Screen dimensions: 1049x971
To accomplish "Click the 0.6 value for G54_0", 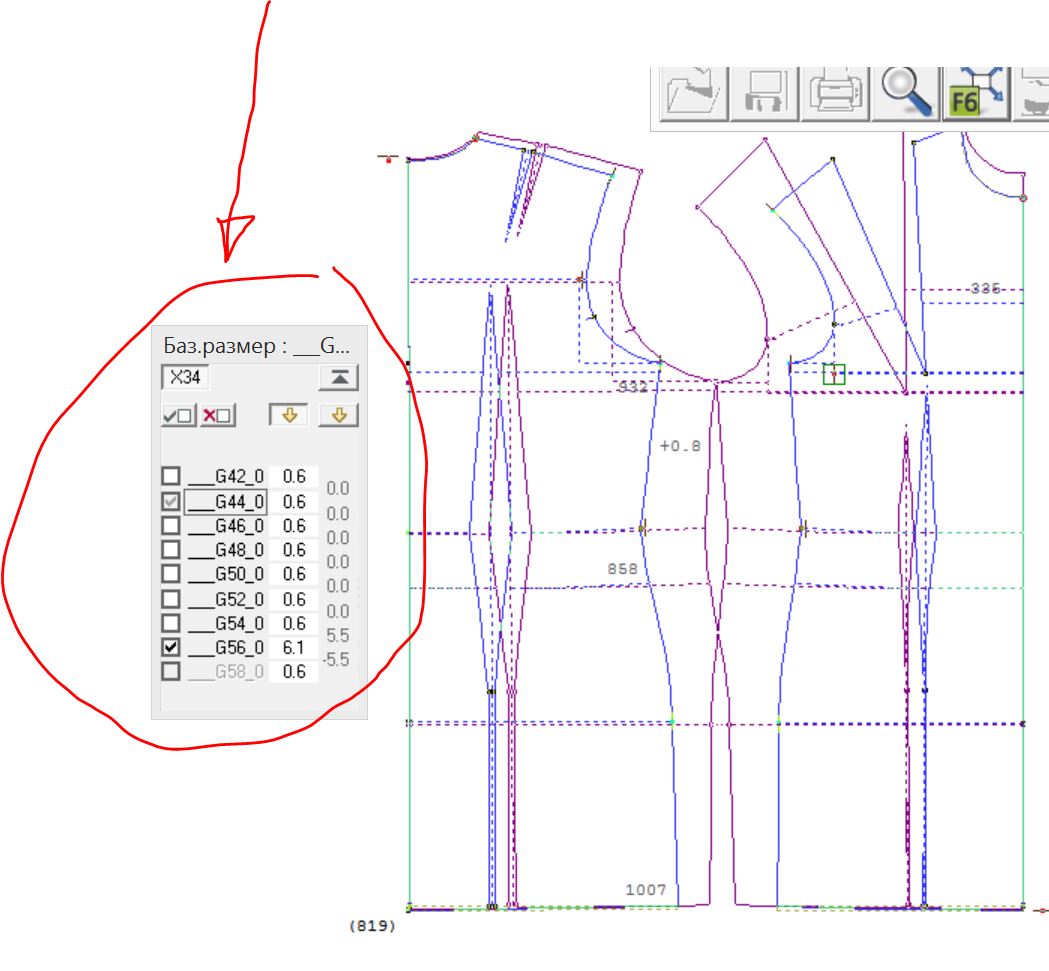I will point(294,623).
